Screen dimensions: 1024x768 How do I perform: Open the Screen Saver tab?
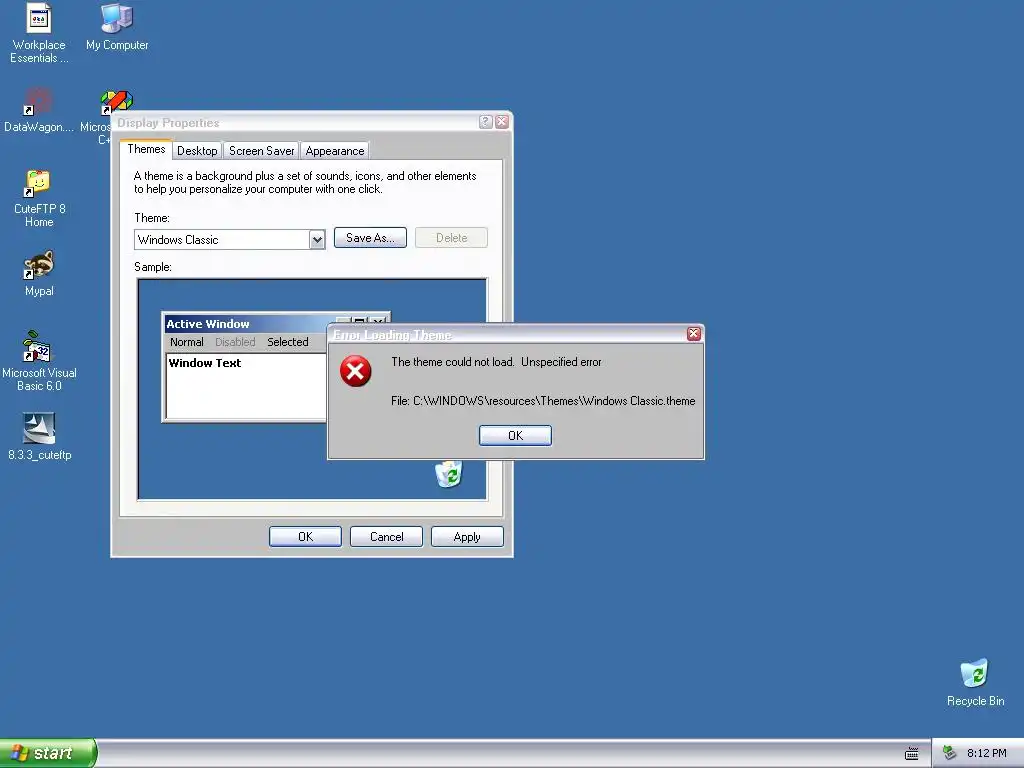click(x=261, y=151)
